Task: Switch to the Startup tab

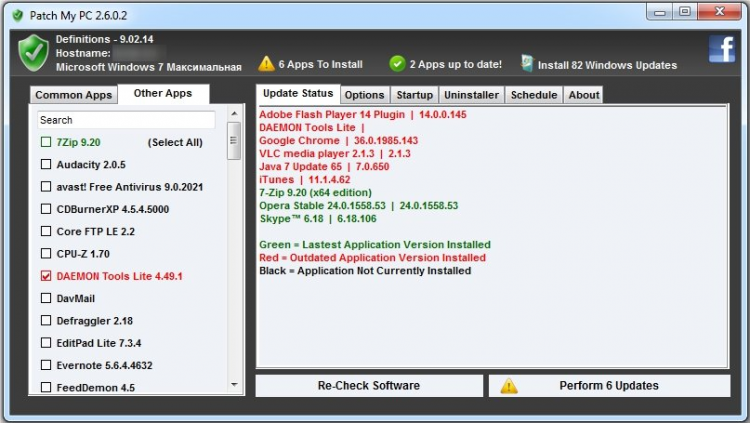Action: point(414,95)
